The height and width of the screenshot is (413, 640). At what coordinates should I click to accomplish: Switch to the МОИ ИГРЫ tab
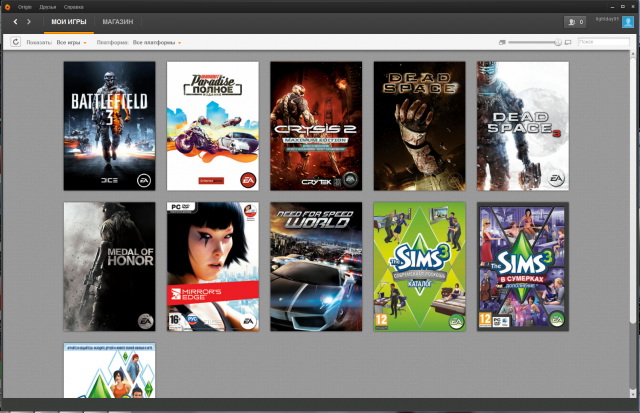tap(69, 22)
